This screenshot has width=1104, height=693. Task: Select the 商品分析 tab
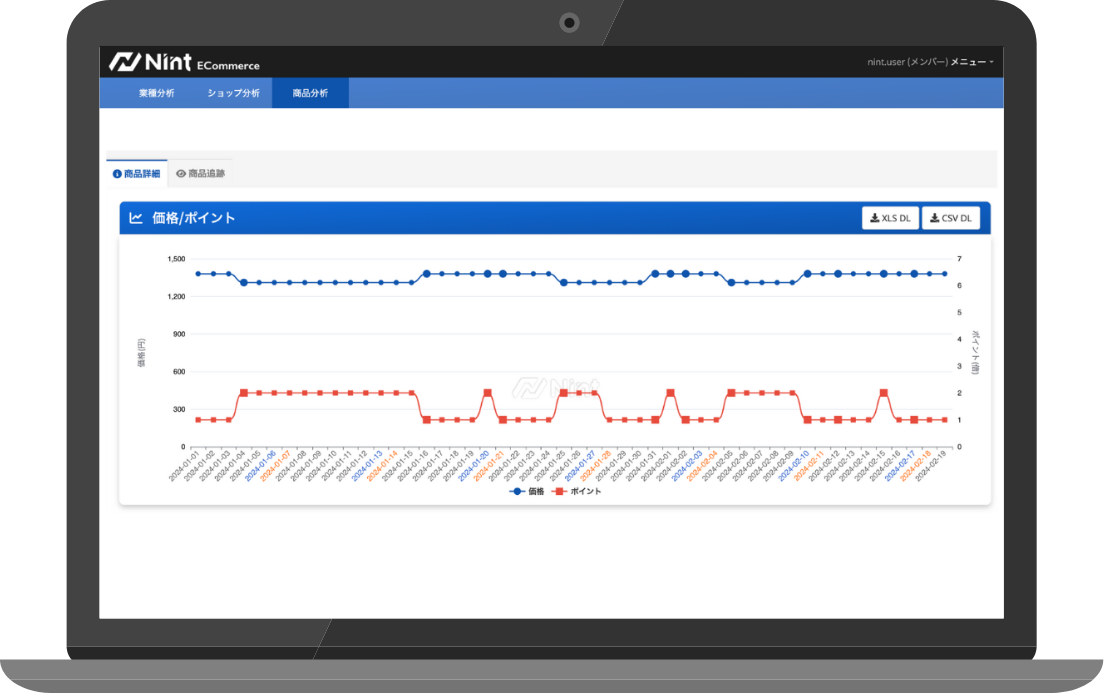310,93
